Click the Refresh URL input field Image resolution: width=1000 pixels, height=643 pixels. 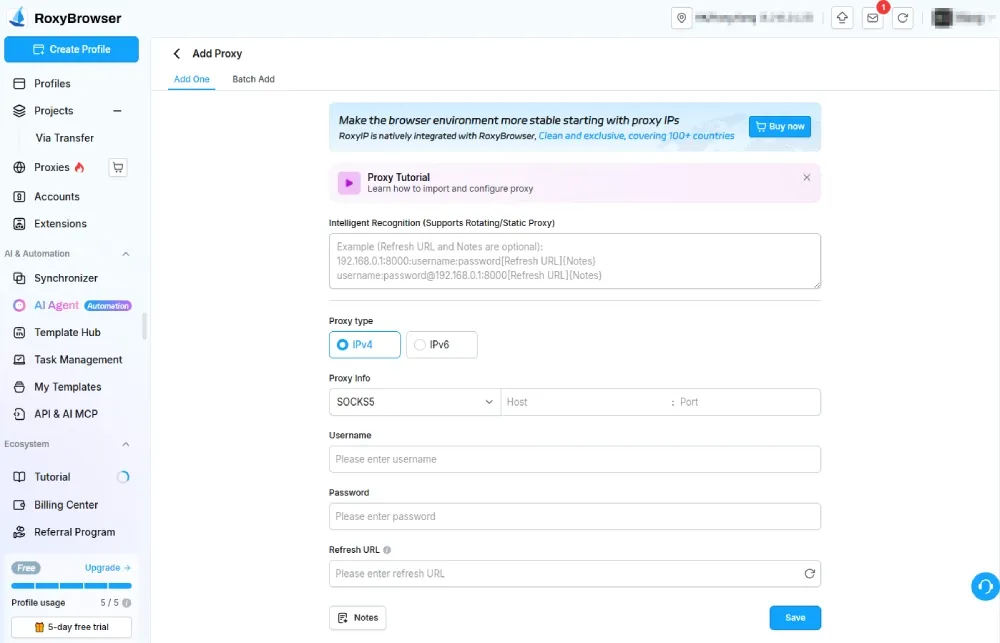click(575, 573)
